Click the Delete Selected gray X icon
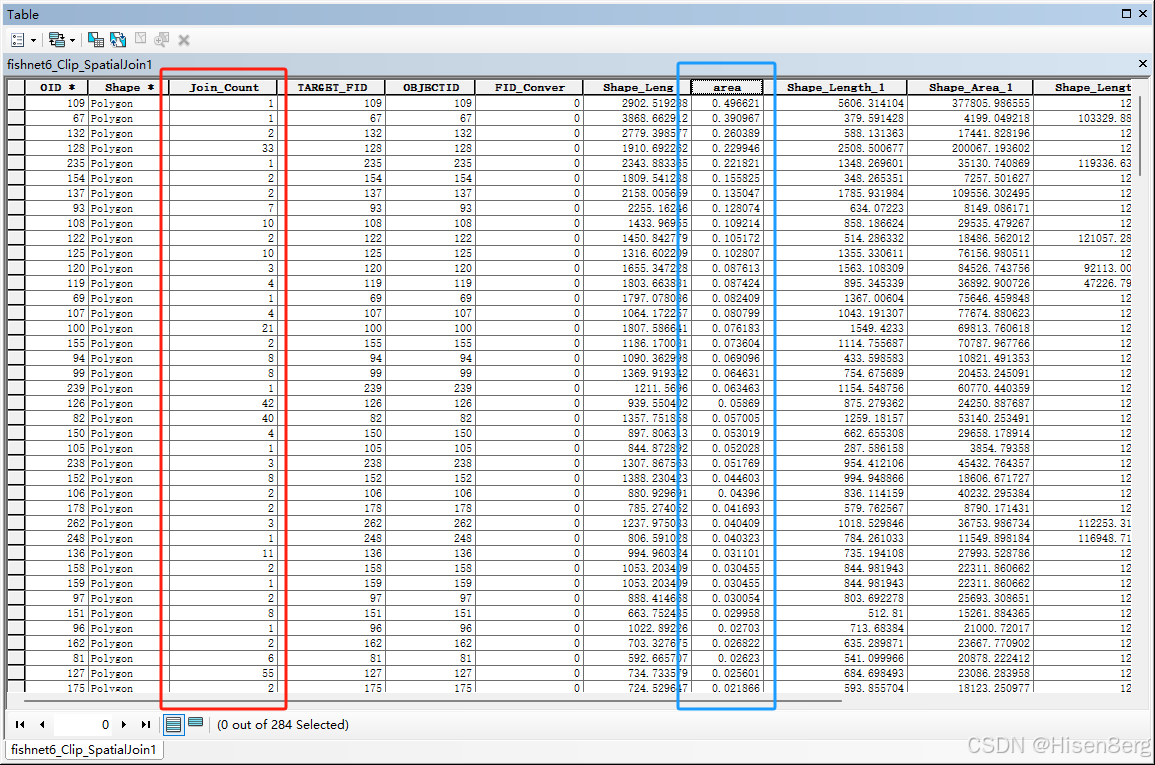 [184, 40]
